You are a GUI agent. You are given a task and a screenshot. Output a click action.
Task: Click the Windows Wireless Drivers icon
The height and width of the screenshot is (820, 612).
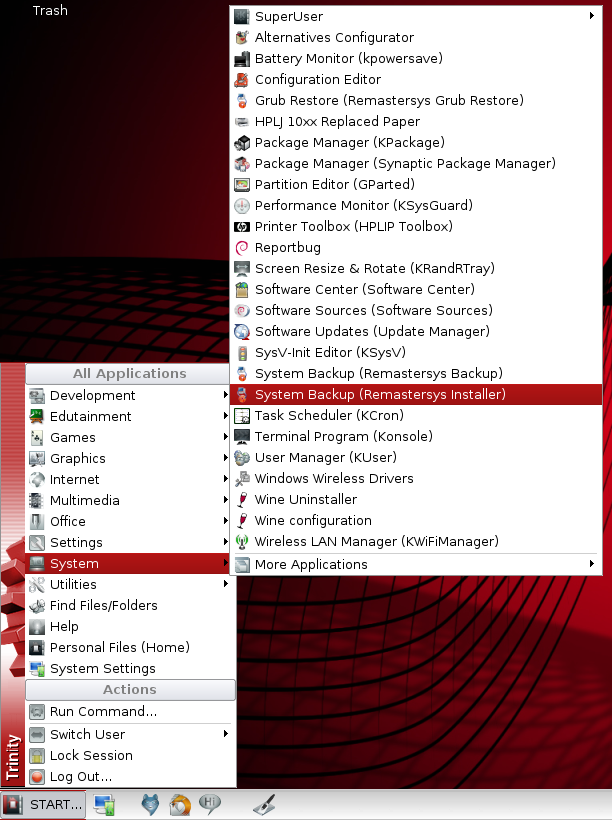click(x=242, y=479)
